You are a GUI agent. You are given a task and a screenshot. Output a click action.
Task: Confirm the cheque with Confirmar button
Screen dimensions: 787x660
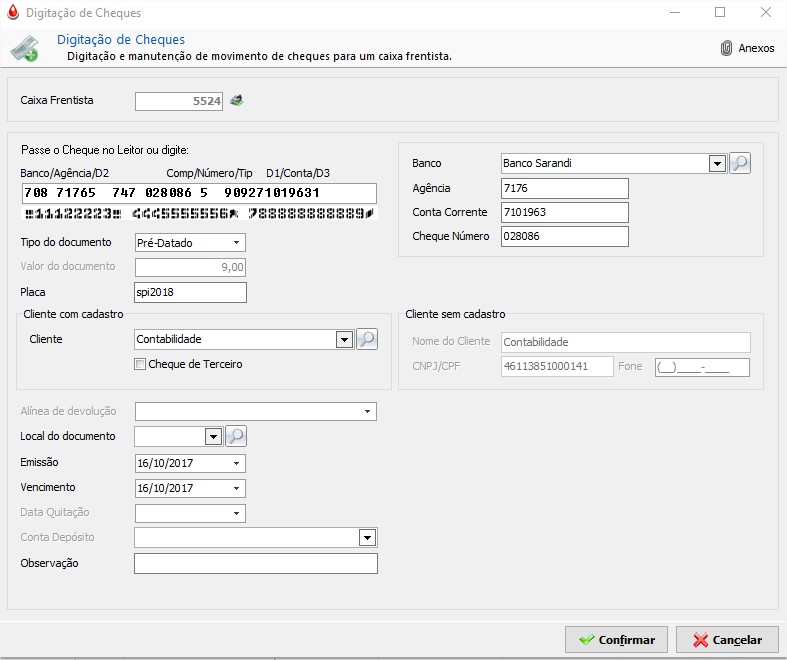click(x=616, y=639)
